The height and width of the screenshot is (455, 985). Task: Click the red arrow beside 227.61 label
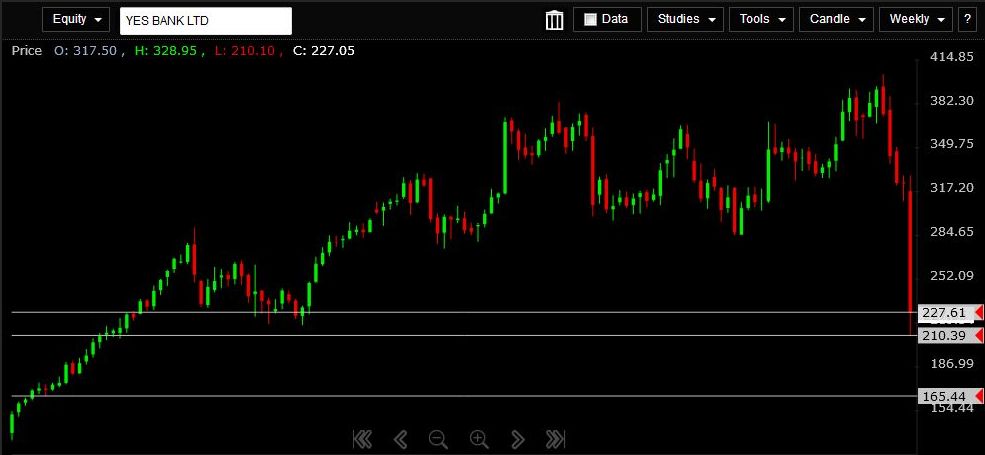[x=978, y=313]
